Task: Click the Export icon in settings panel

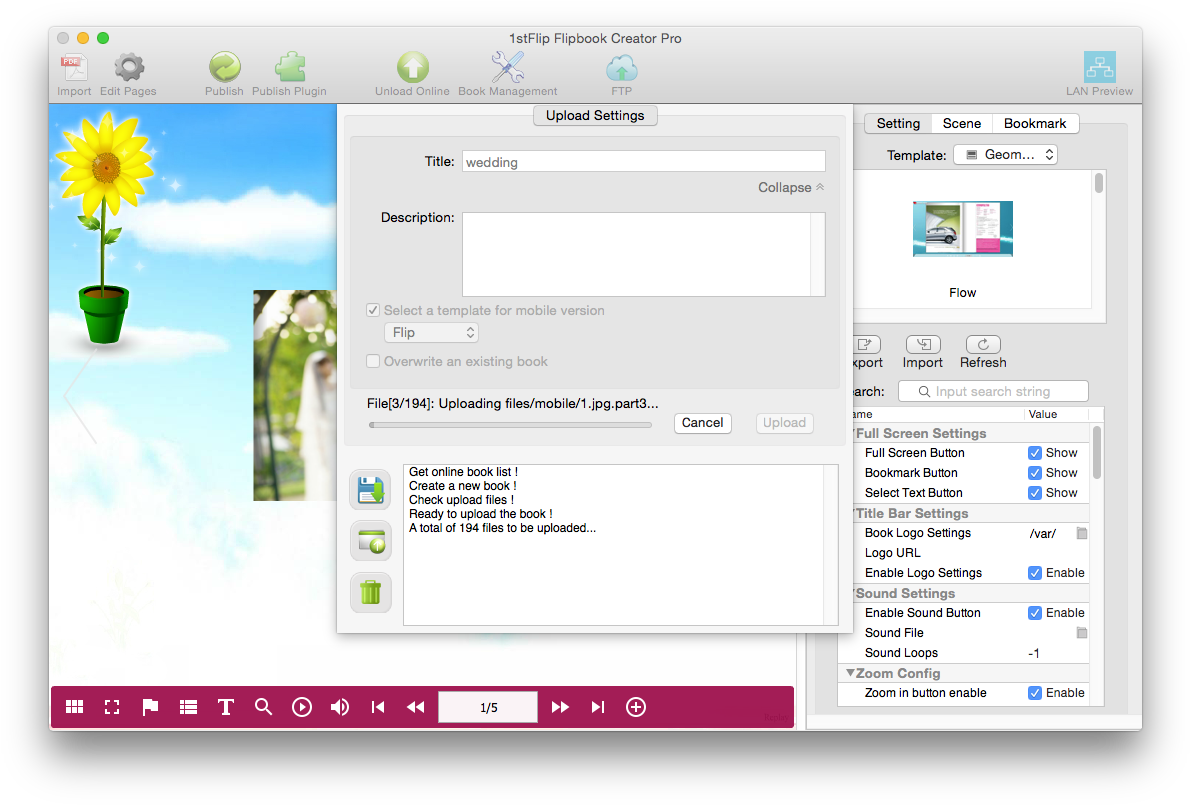Action: click(865, 344)
